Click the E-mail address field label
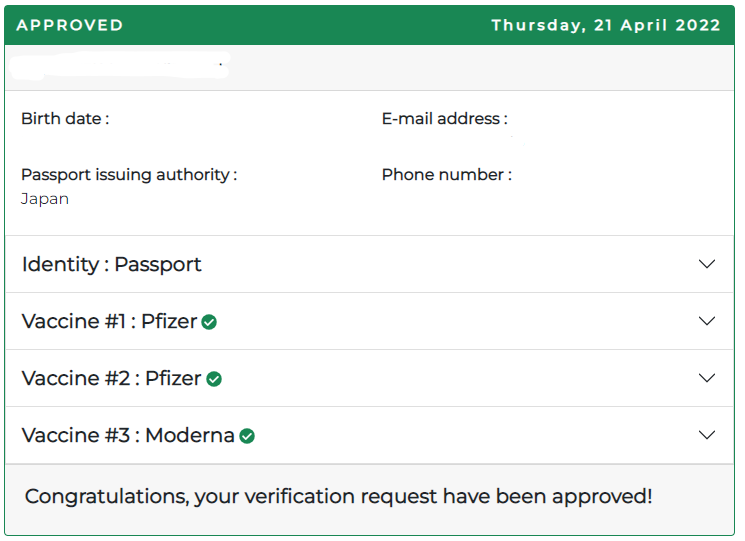The height and width of the screenshot is (541, 745). coord(445,118)
